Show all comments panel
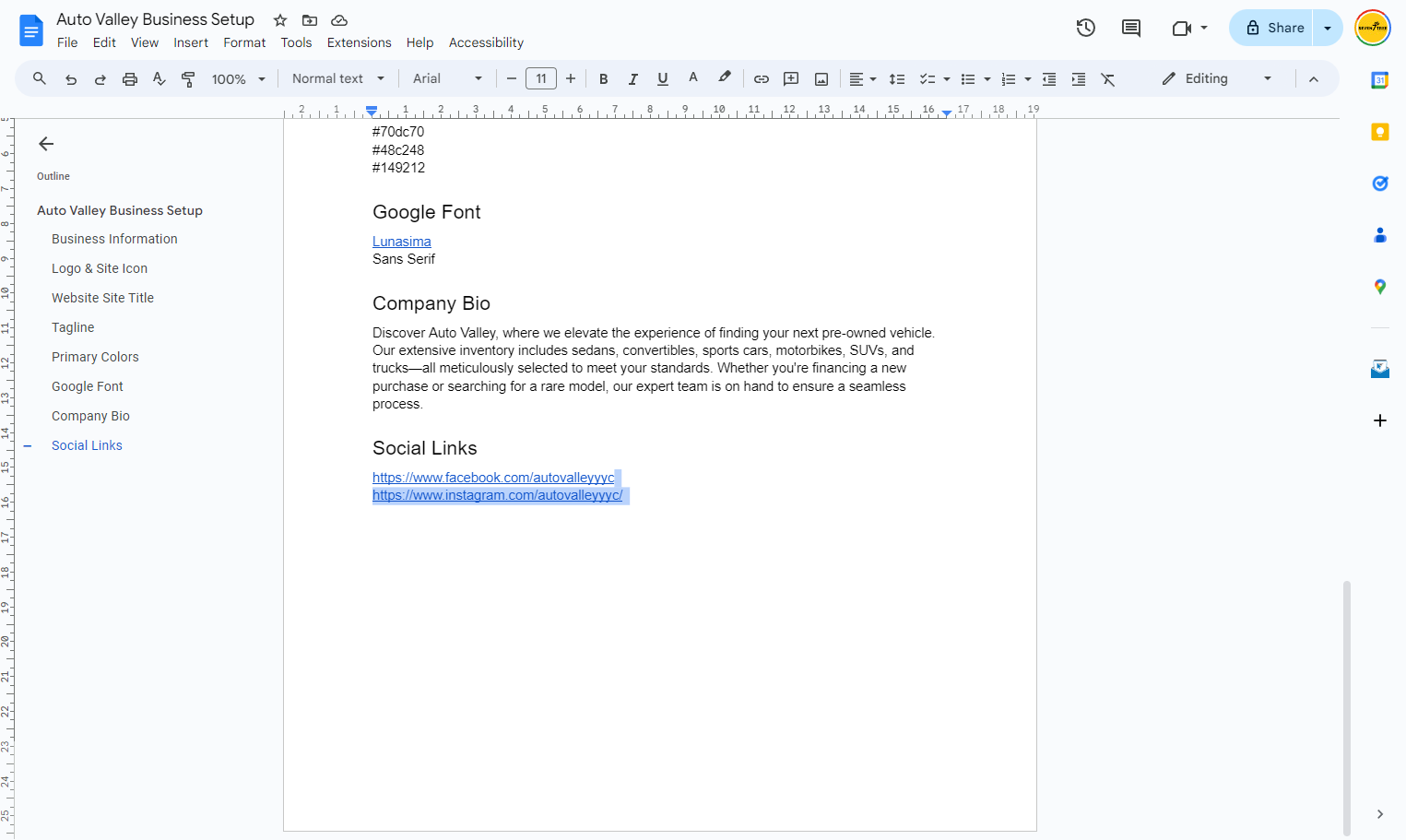This screenshot has height=840, width=1406. point(1131,28)
